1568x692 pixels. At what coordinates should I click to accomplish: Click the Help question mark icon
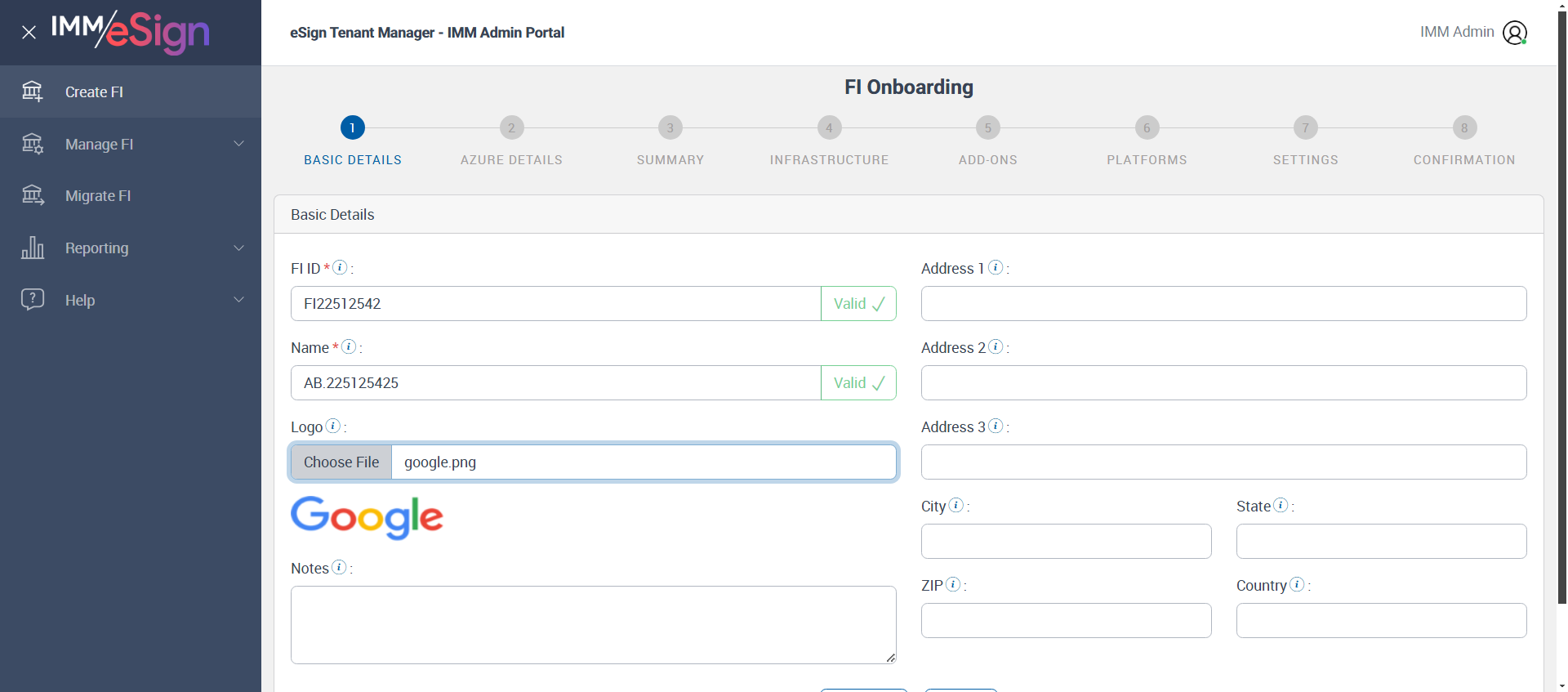[x=33, y=299]
